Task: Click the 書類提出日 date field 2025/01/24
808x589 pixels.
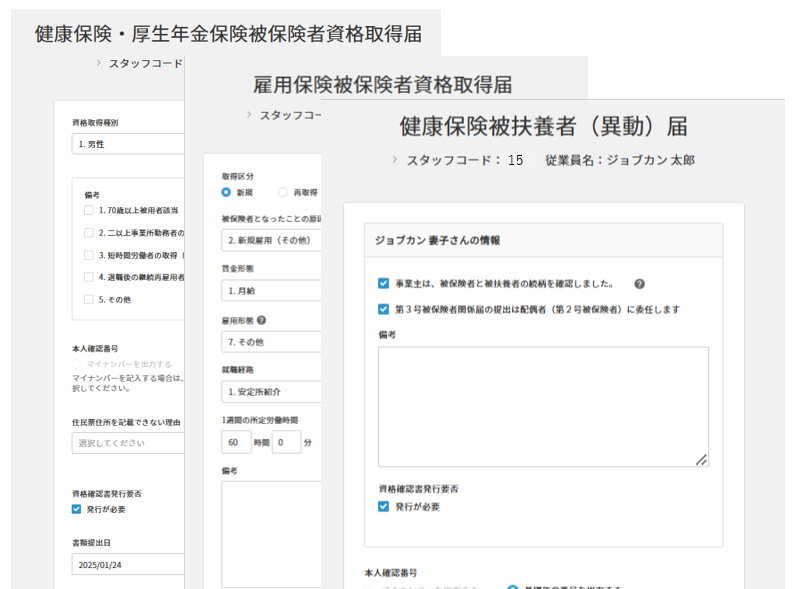Action: pos(128,565)
